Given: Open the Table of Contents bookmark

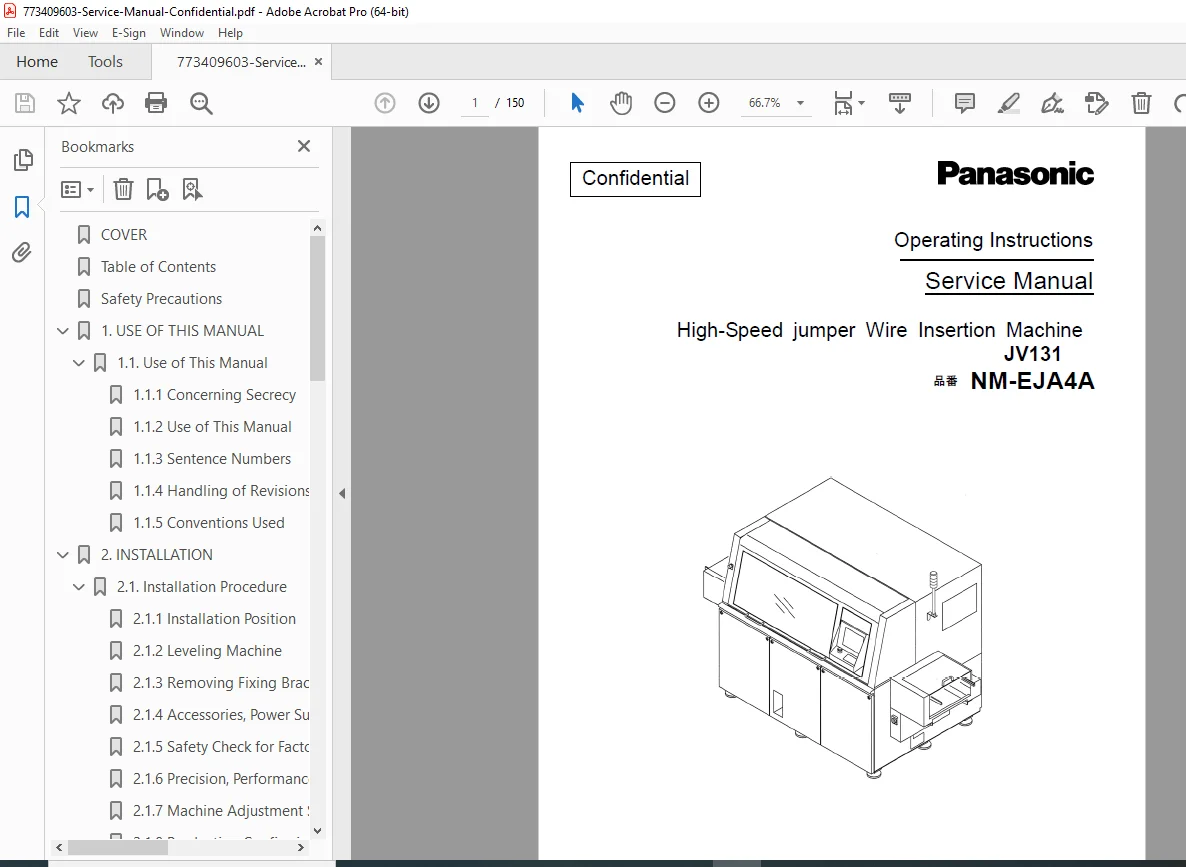Looking at the screenshot, I should 158,267.
